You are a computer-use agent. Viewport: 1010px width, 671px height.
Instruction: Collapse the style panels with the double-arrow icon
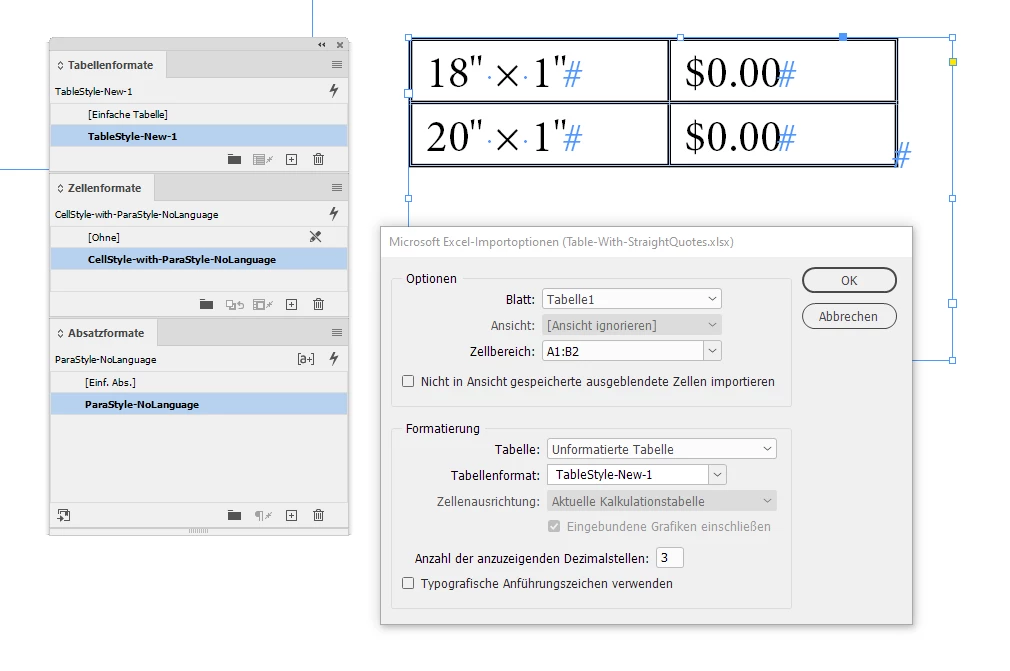(x=321, y=44)
